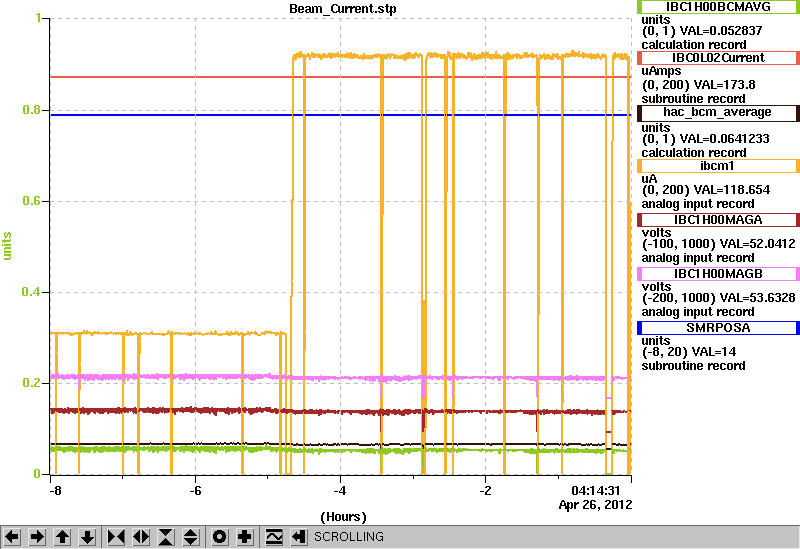The height and width of the screenshot is (549, 800).
Task: Select the IBC1H00MAGB curve legend button
Action: (718, 274)
